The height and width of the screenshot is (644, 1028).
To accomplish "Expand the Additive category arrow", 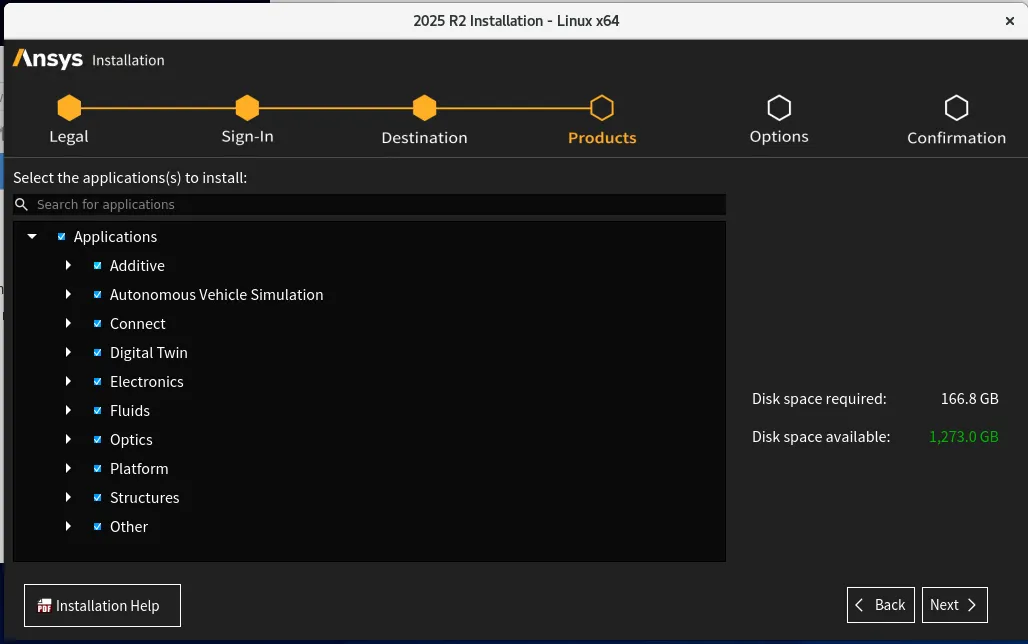I will pyautogui.click(x=68, y=265).
